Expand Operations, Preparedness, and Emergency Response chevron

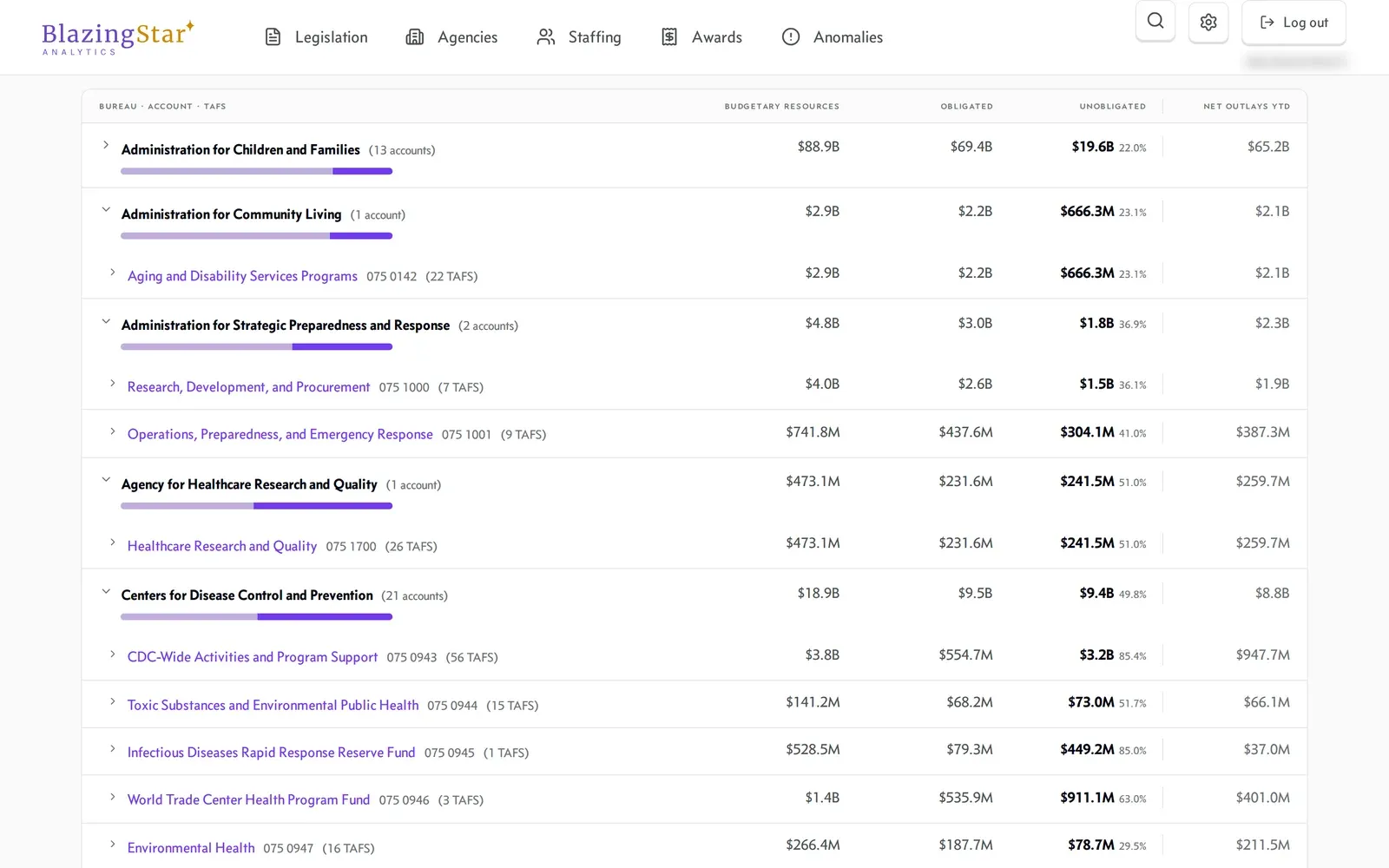pyautogui.click(x=112, y=431)
